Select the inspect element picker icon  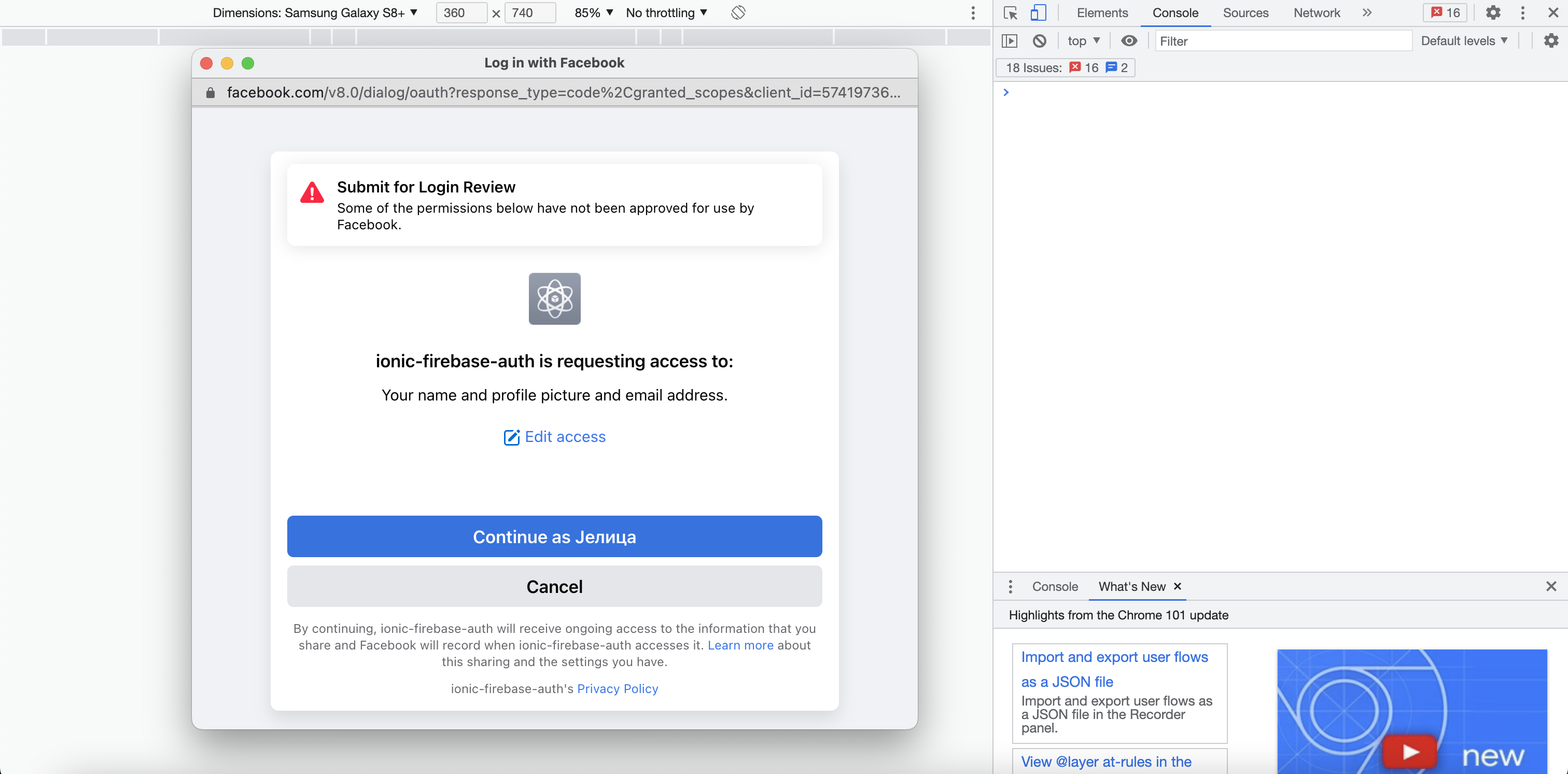1011,13
